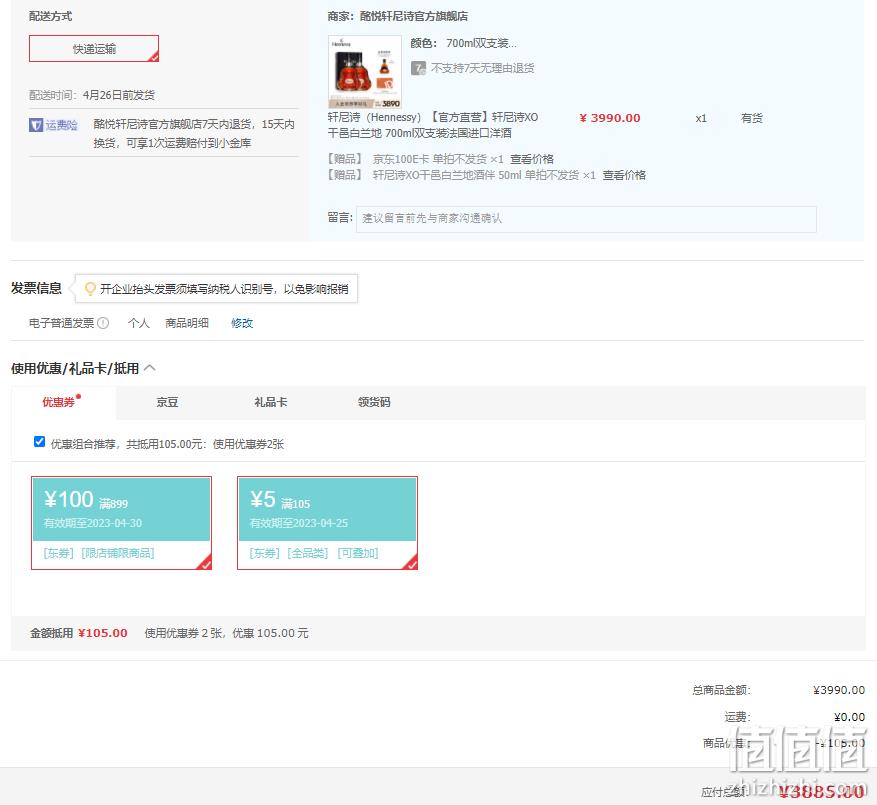Uncheck the 优惠组合推荐 checkbox
This screenshot has height=805, width=877.
click(x=39, y=442)
